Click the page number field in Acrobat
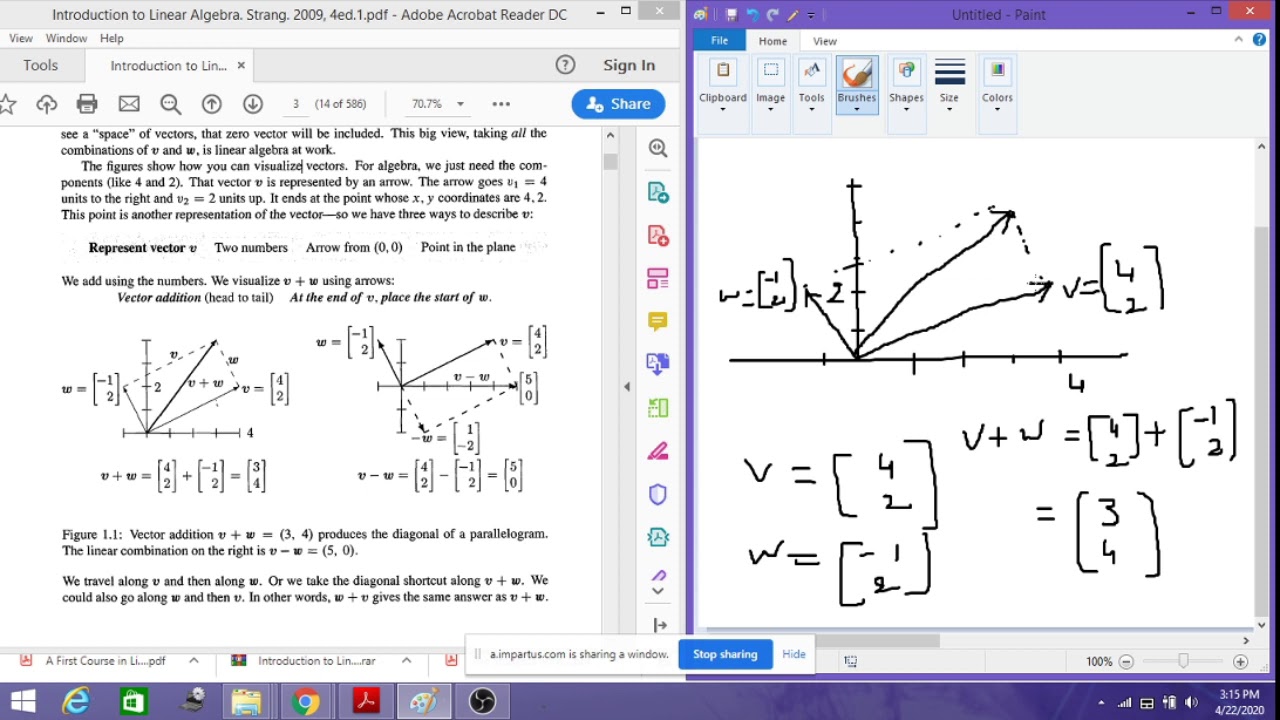Image resolution: width=1280 pixels, height=720 pixels. tap(295, 104)
